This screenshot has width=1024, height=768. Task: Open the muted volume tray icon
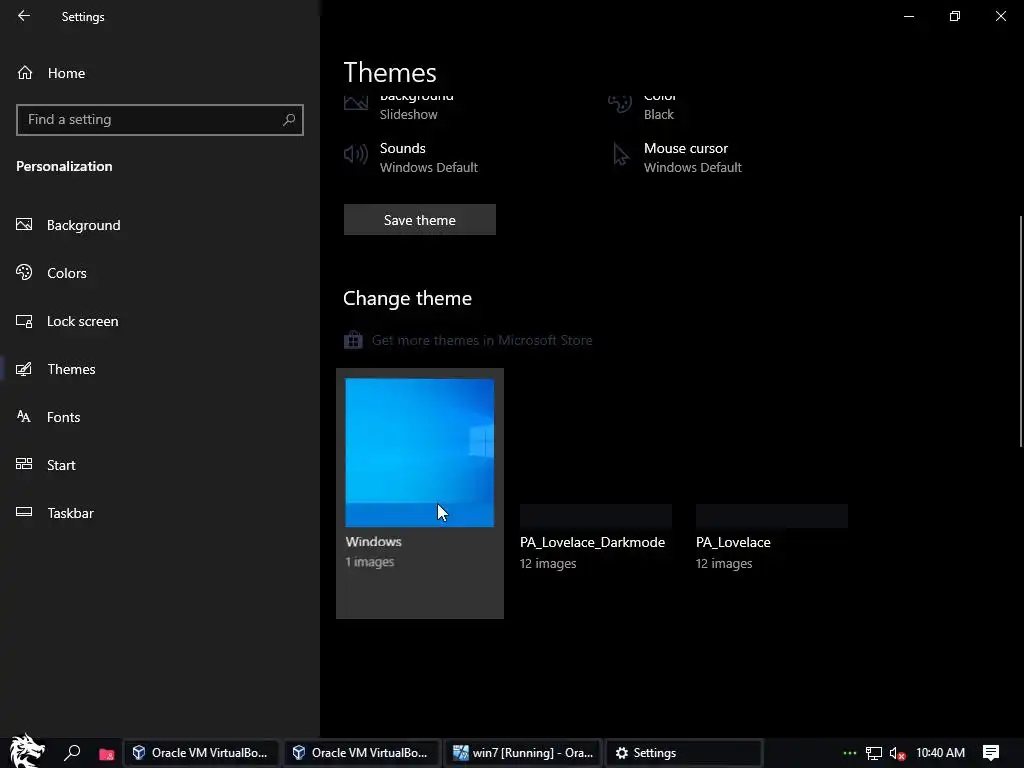coord(898,753)
